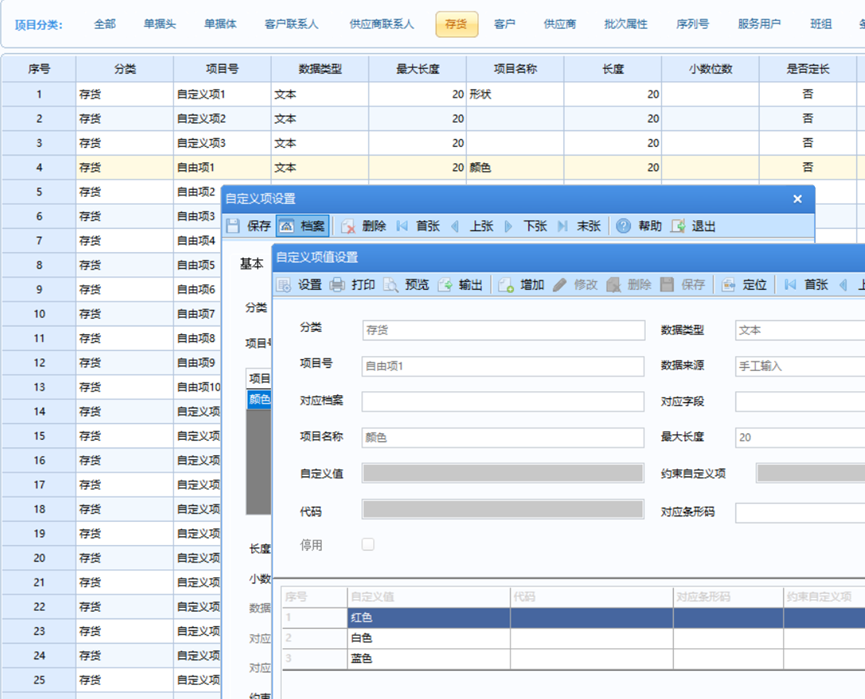Click the 分类 input field

503,330
